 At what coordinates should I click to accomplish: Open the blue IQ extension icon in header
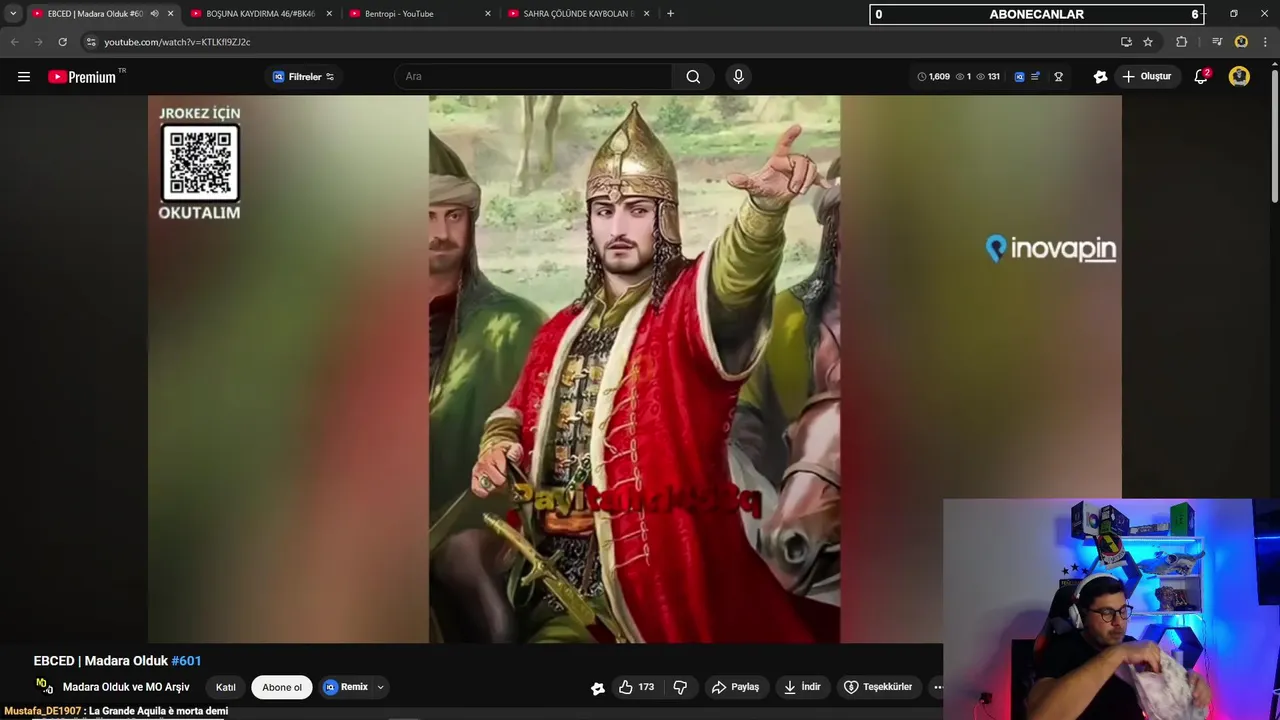(1019, 77)
